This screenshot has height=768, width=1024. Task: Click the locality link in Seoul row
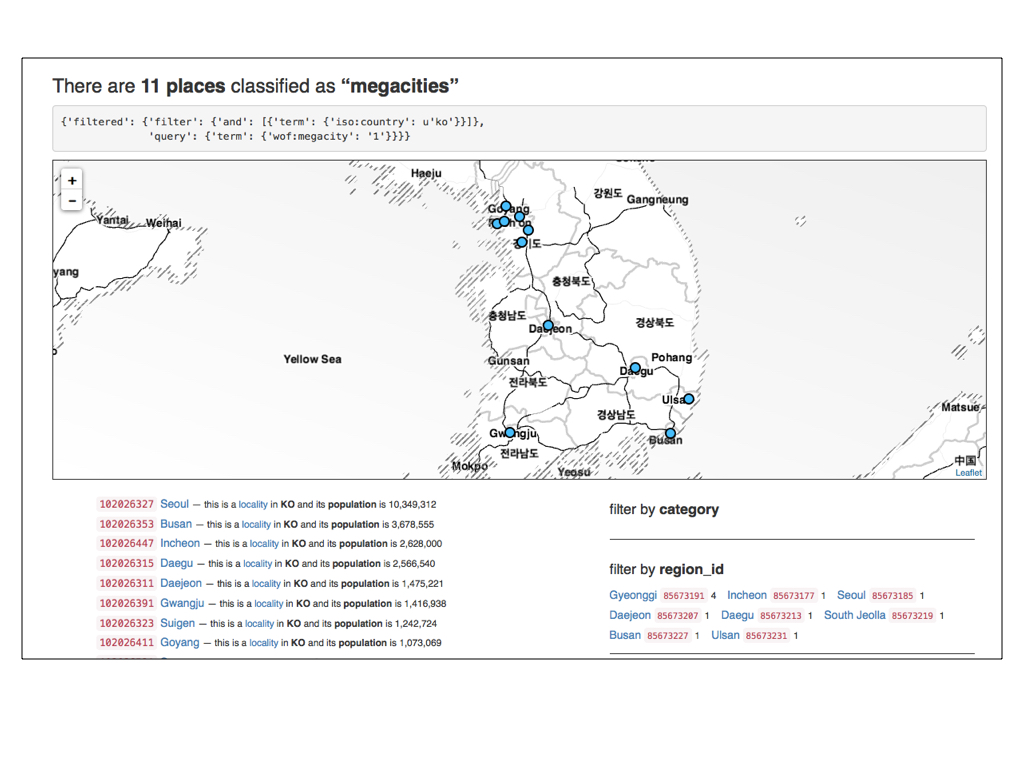(x=253, y=504)
